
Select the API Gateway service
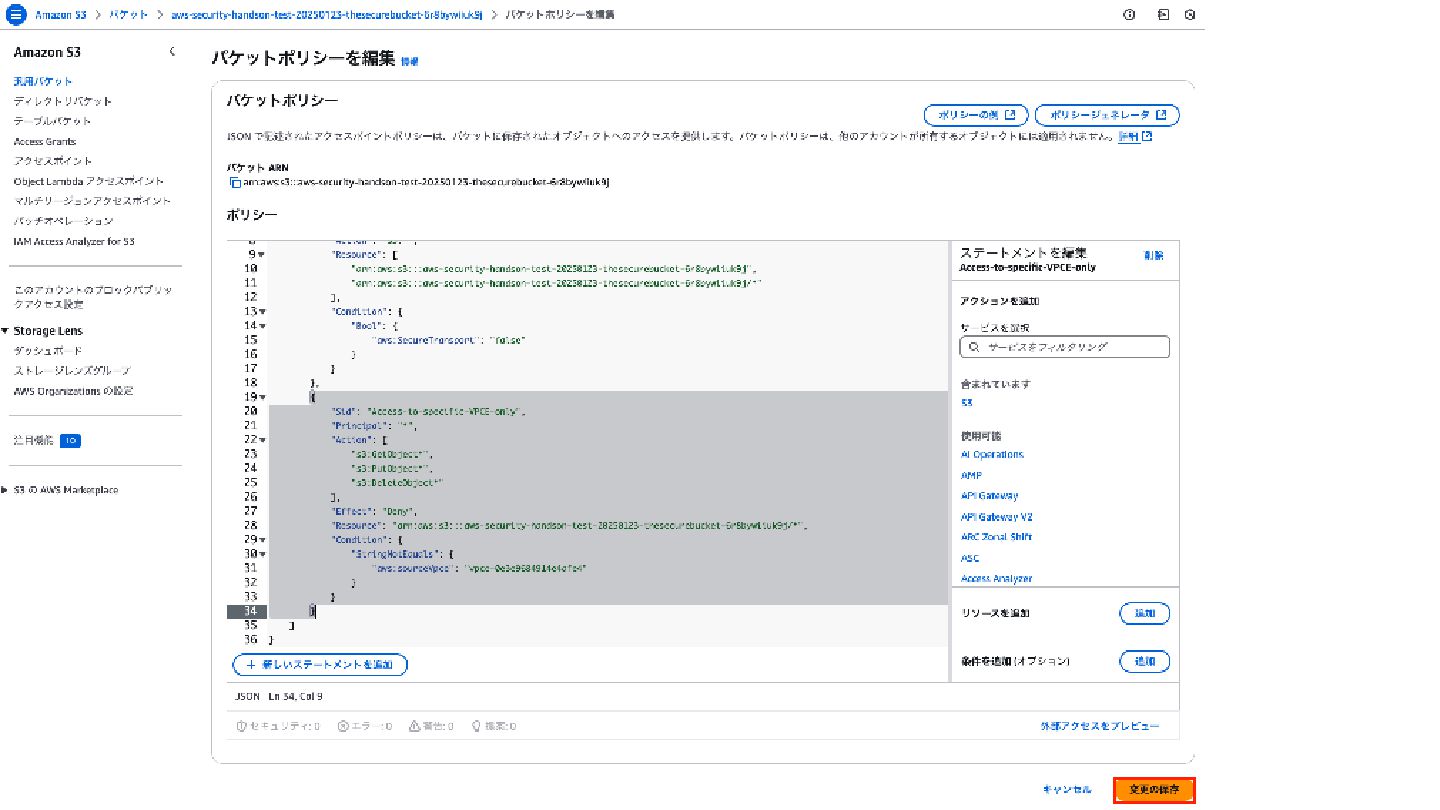(989, 496)
